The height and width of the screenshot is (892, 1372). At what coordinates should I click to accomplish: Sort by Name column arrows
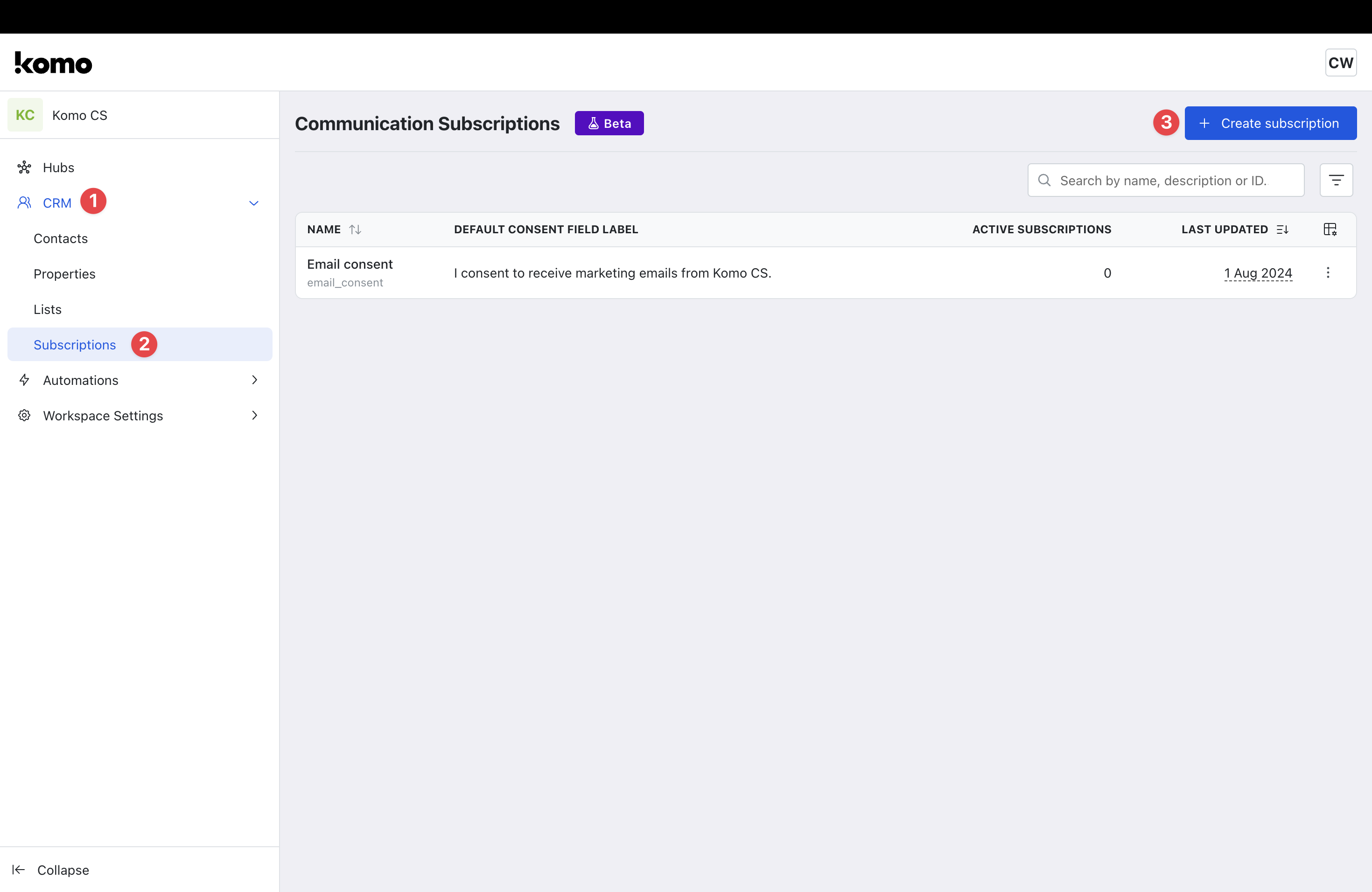355,230
